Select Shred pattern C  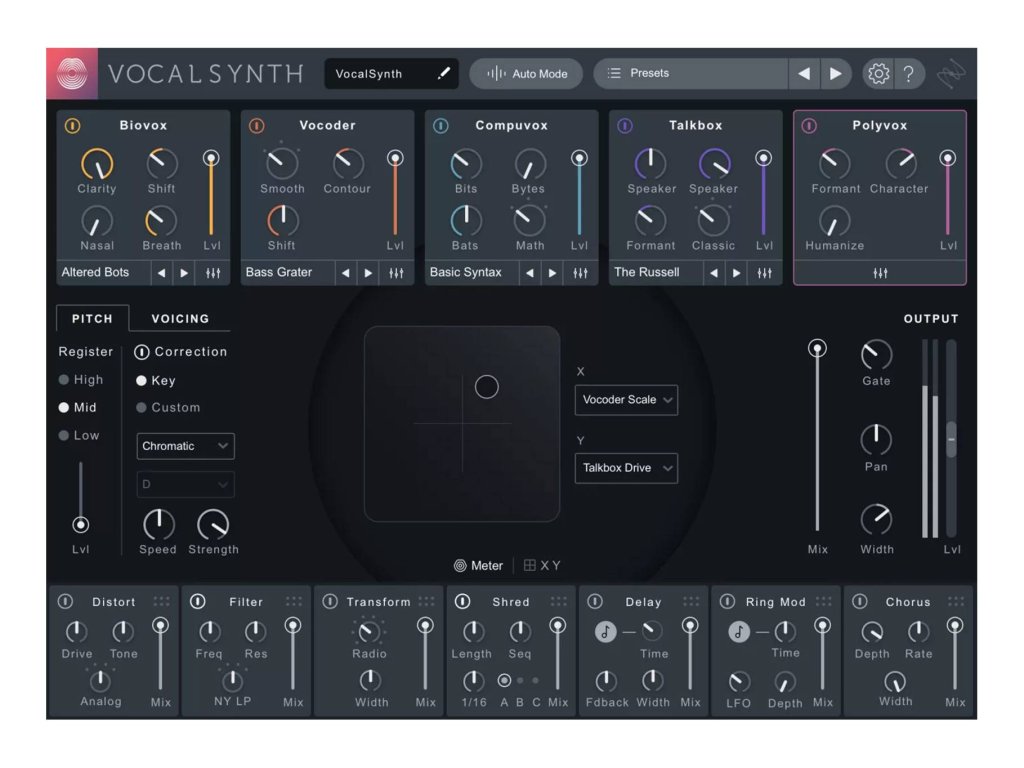[x=536, y=680]
